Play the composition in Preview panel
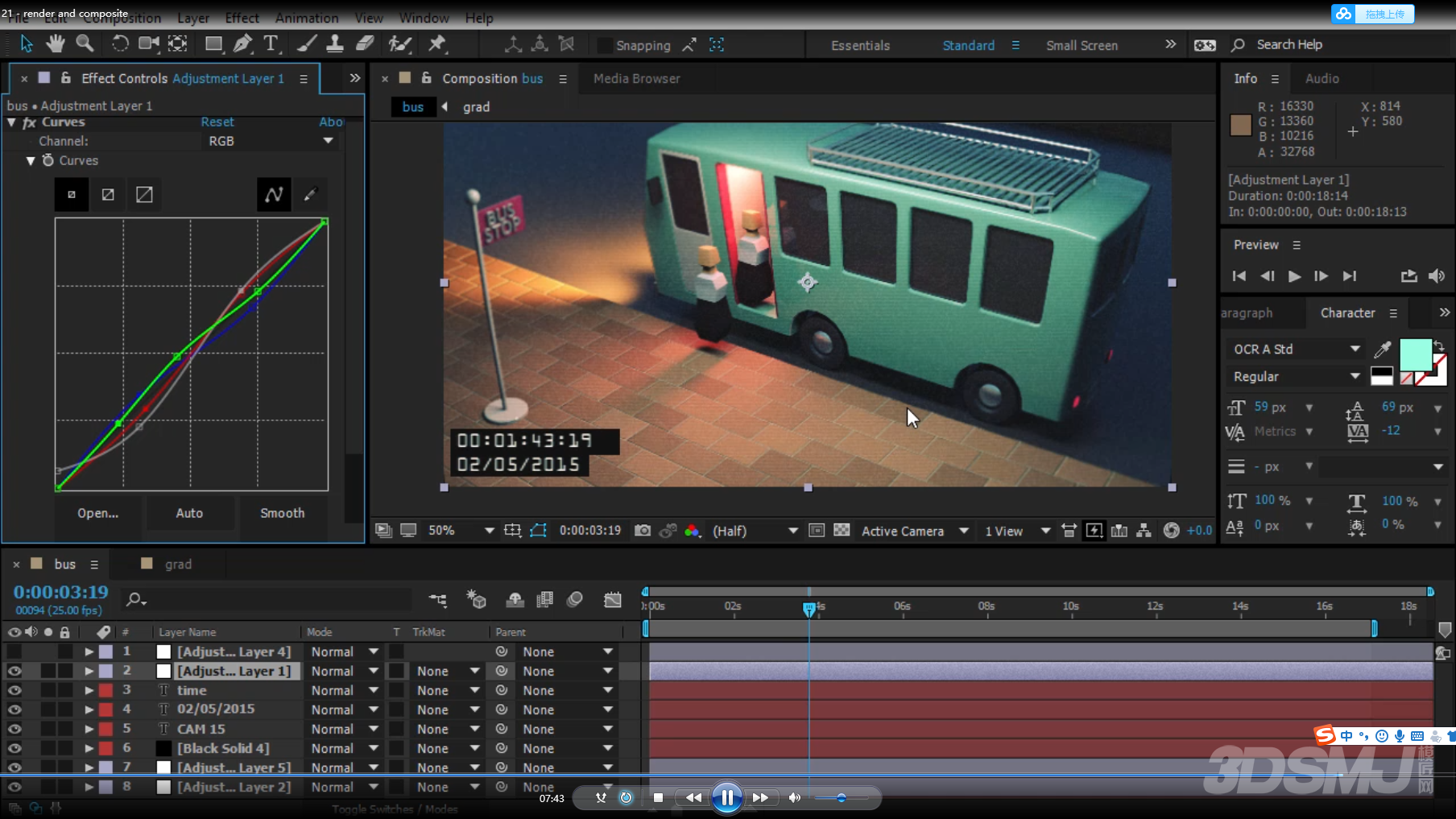 (x=1294, y=275)
